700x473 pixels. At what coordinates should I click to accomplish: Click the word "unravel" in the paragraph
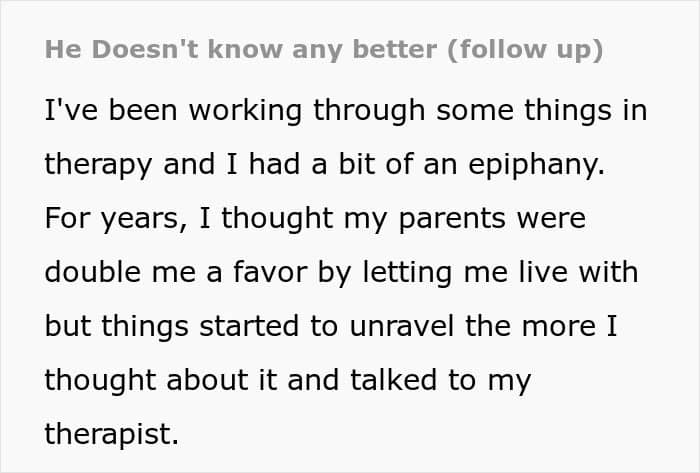click(407, 327)
